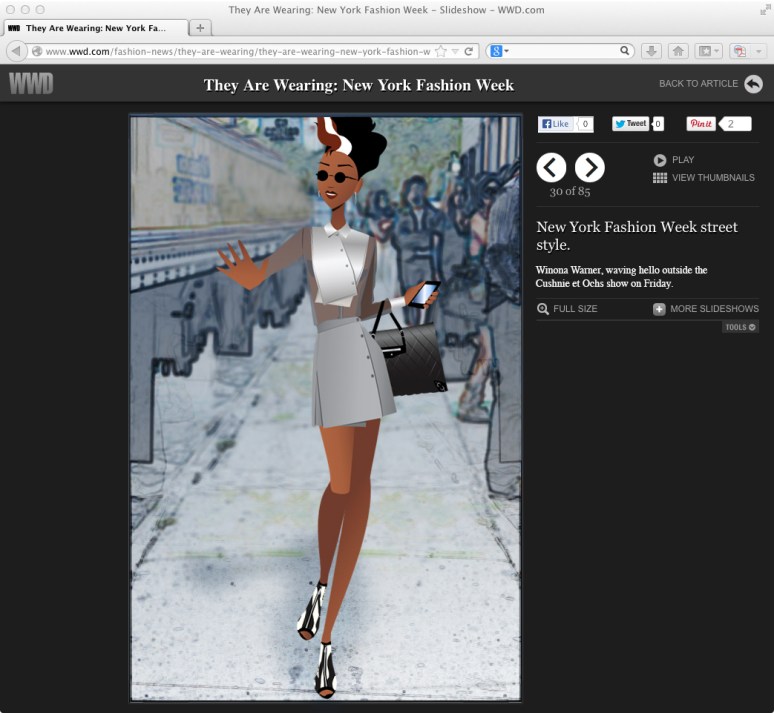The image size is (774, 713).
Task: Click the street style slideshow image
Action: point(325,408)
